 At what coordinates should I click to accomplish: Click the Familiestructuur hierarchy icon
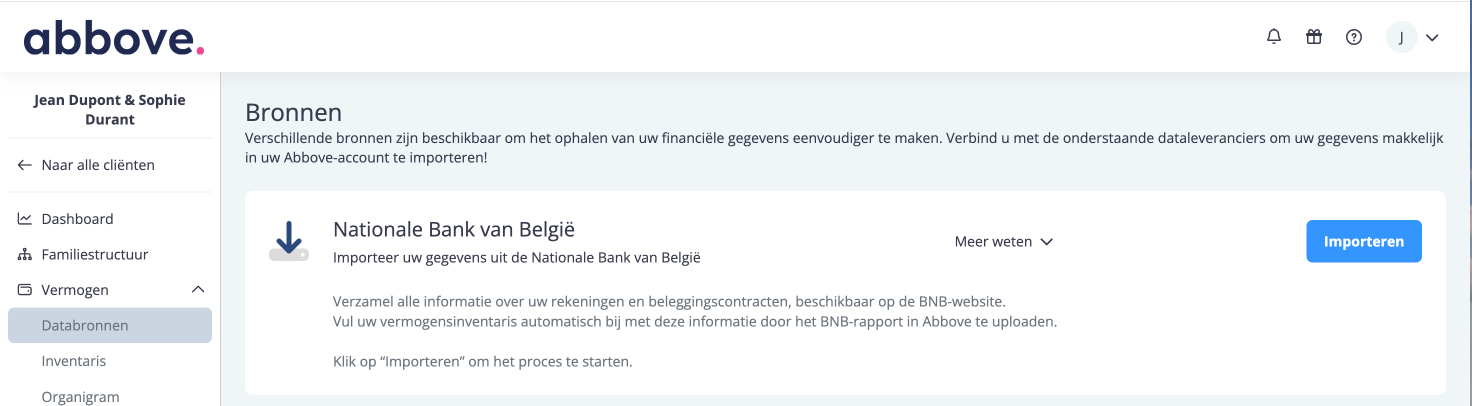[25, 255]
